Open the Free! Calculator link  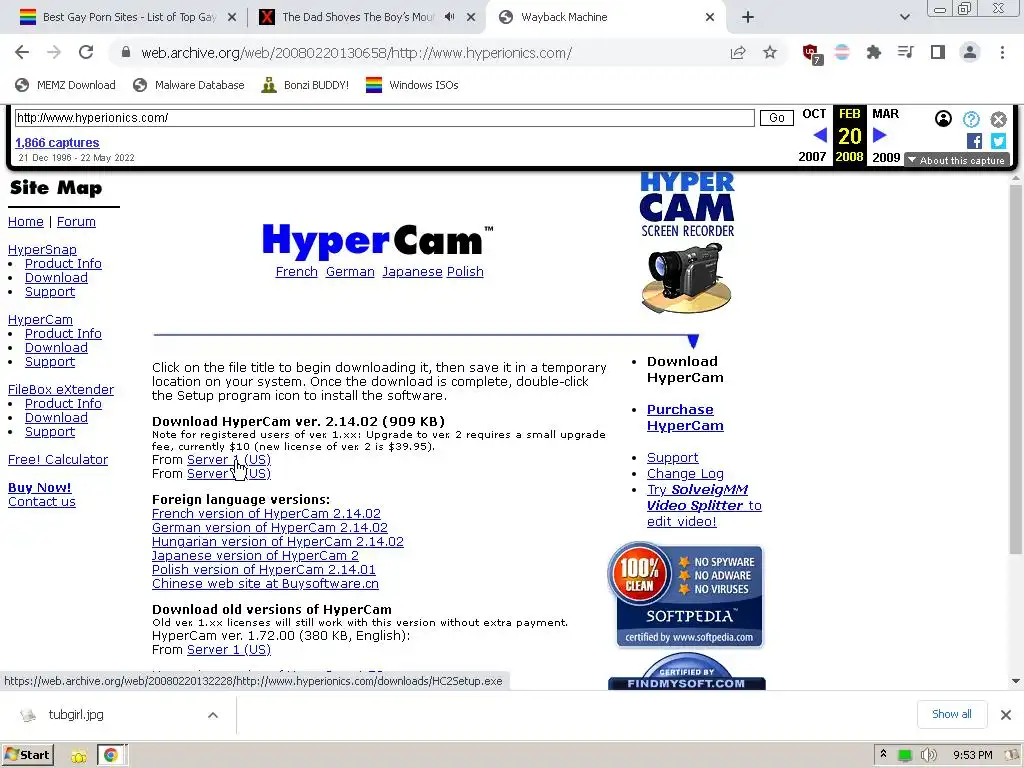pyautogui.click(x=57, y=459)
